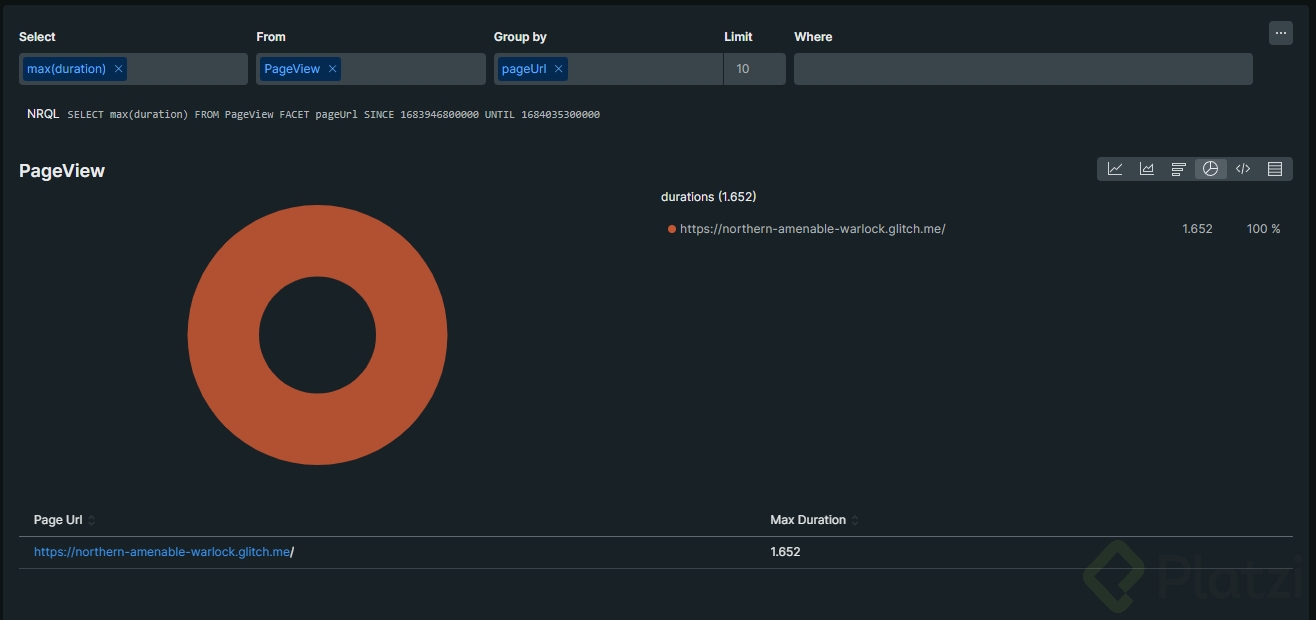Switch to the area chart view
The image size is (1316, 620).
coord(1147,169)
